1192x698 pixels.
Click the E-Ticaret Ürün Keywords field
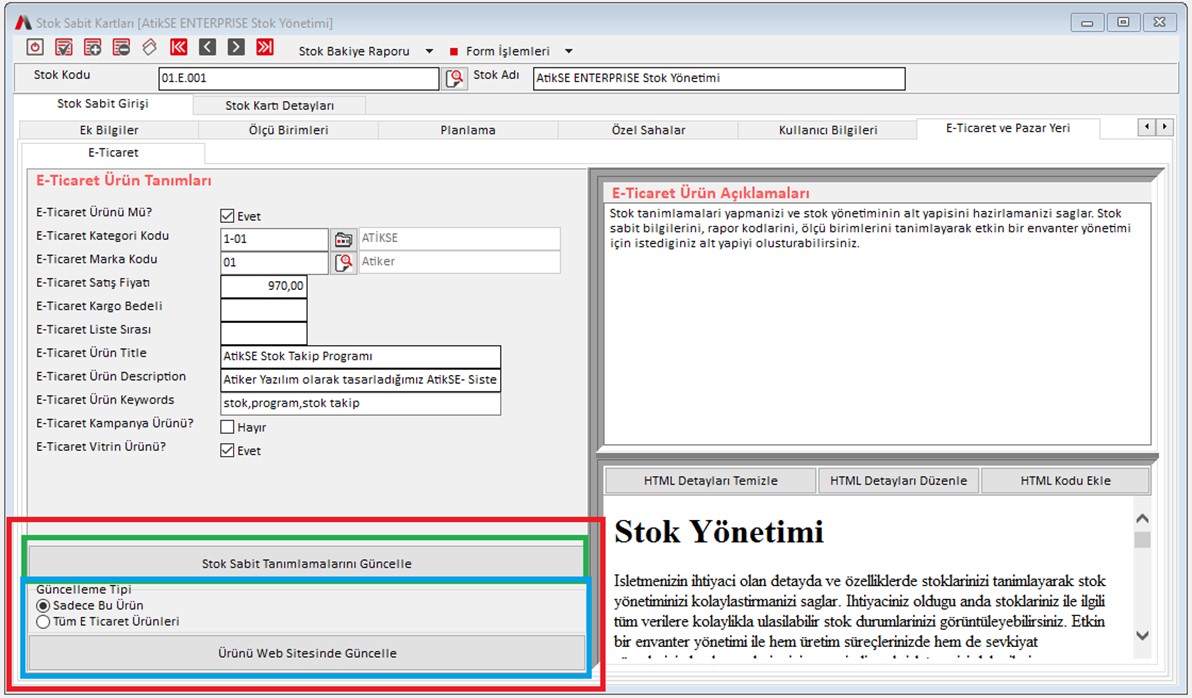coord(360,404)
